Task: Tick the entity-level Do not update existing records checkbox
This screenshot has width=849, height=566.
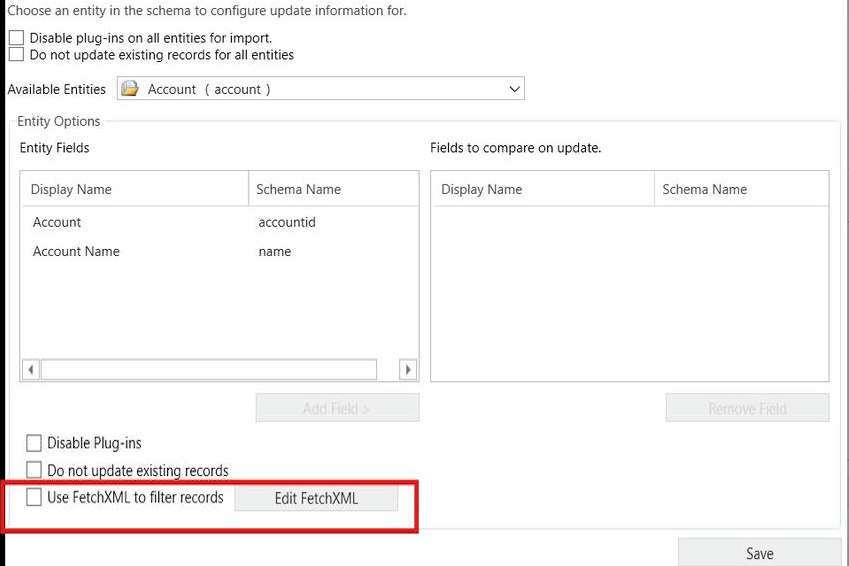Action: click(34, 470)
